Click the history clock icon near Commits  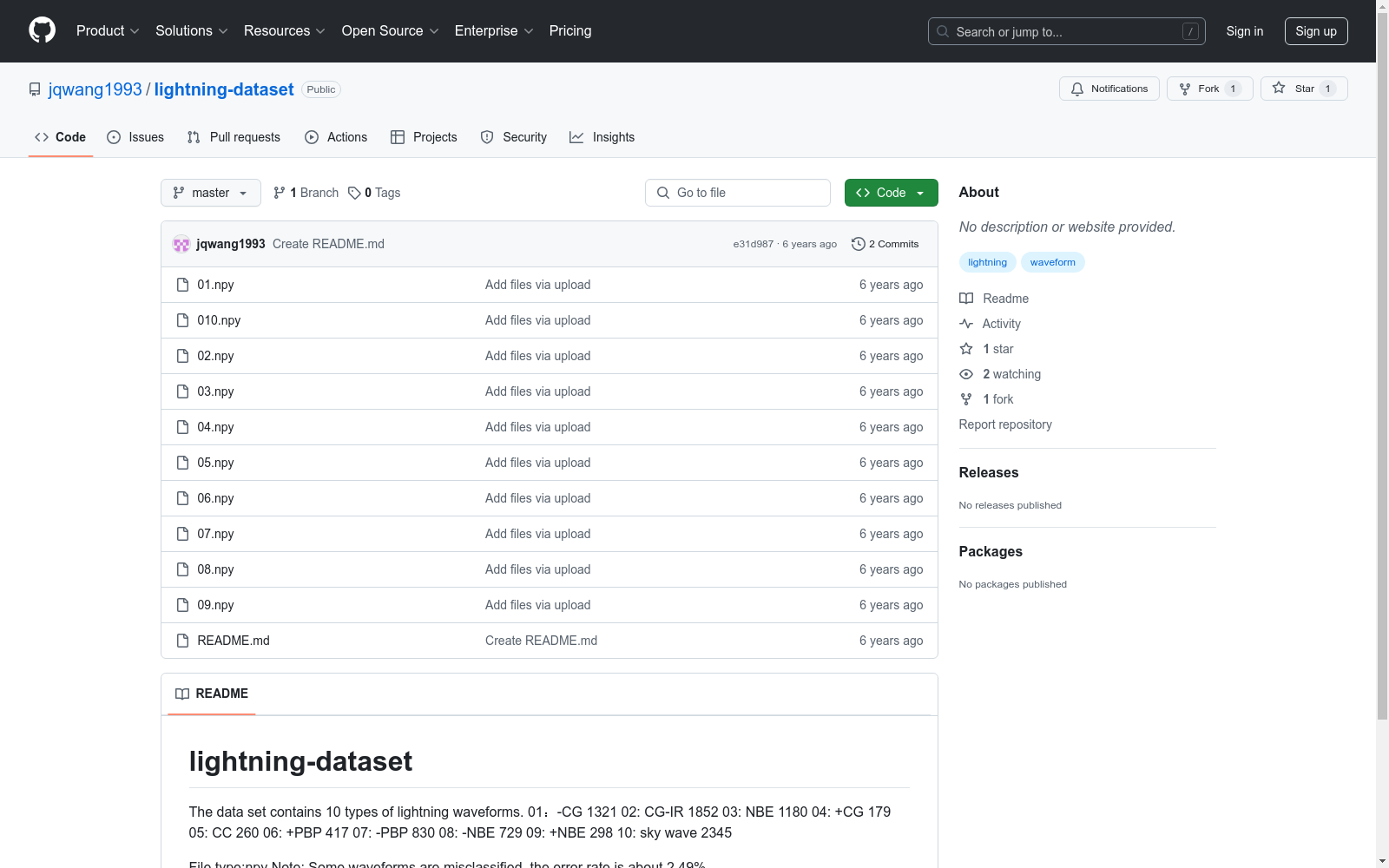point(859,244)
